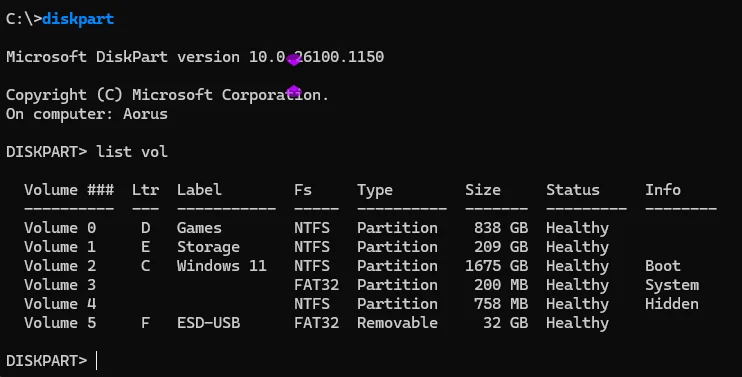Click Volume 1 in the list
This screenshot has width=742, height=377.
click(60, 247)
